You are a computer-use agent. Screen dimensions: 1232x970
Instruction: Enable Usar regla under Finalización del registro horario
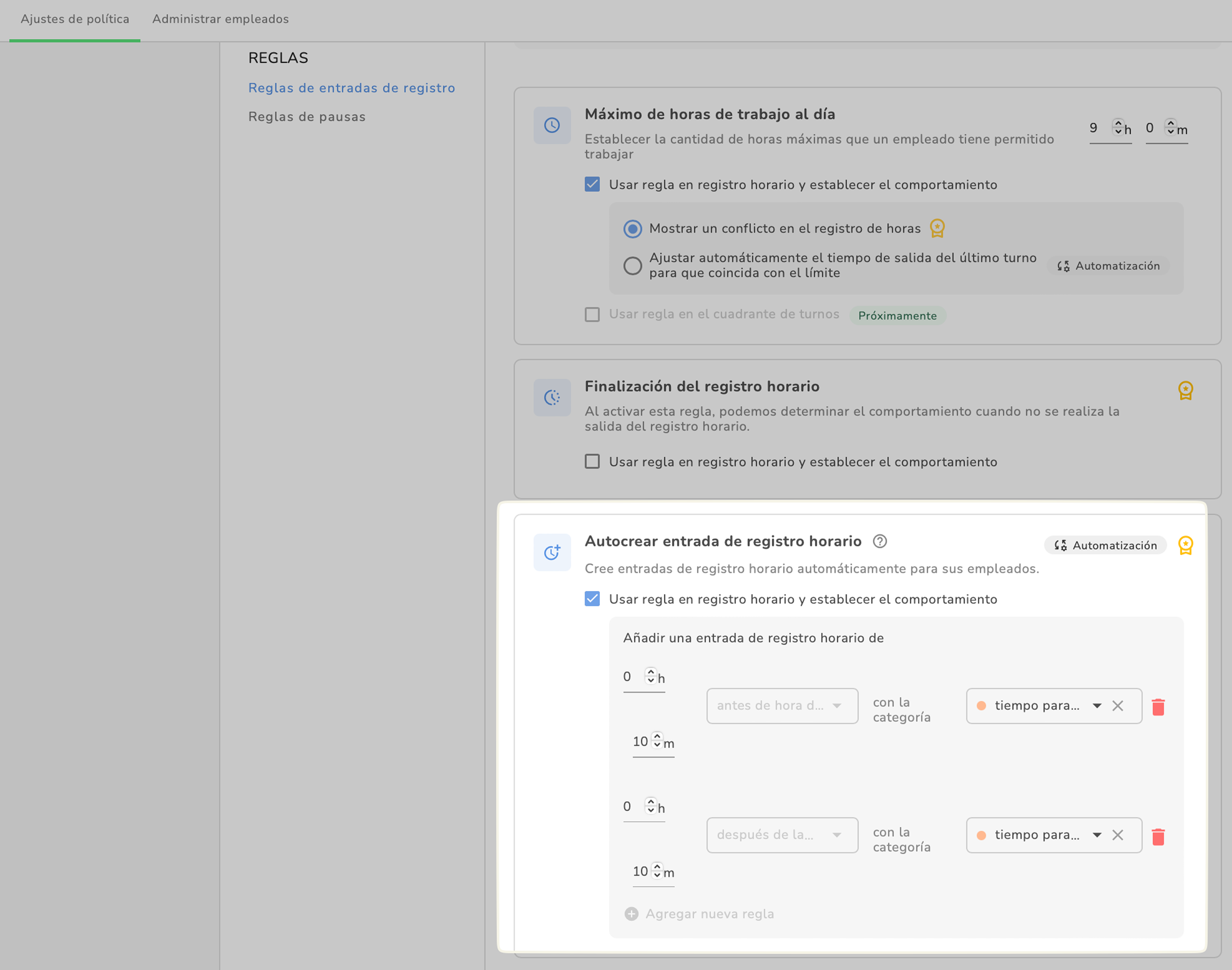tap(592, 462)
